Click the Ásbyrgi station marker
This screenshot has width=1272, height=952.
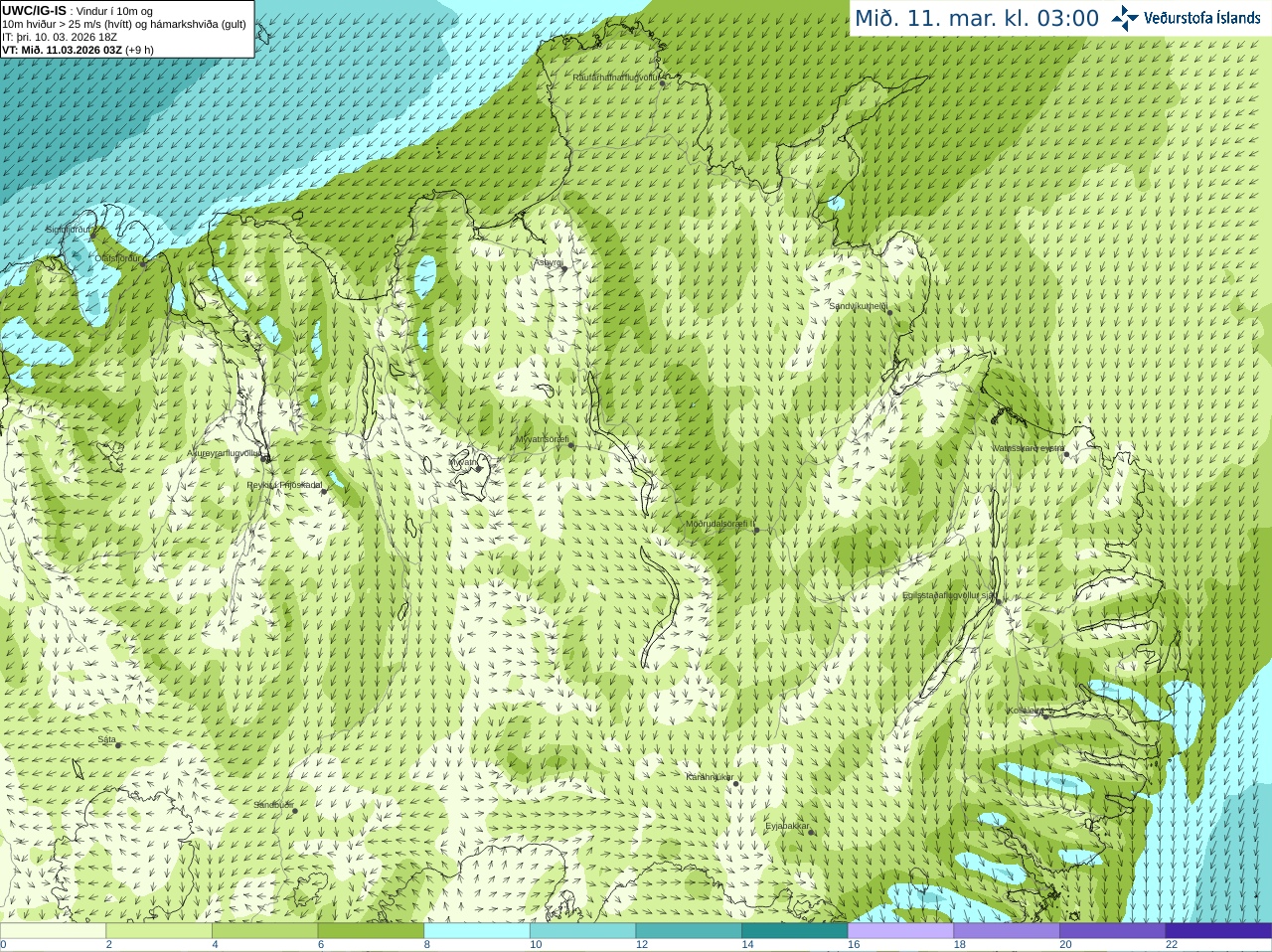click(x=563, y=269)
